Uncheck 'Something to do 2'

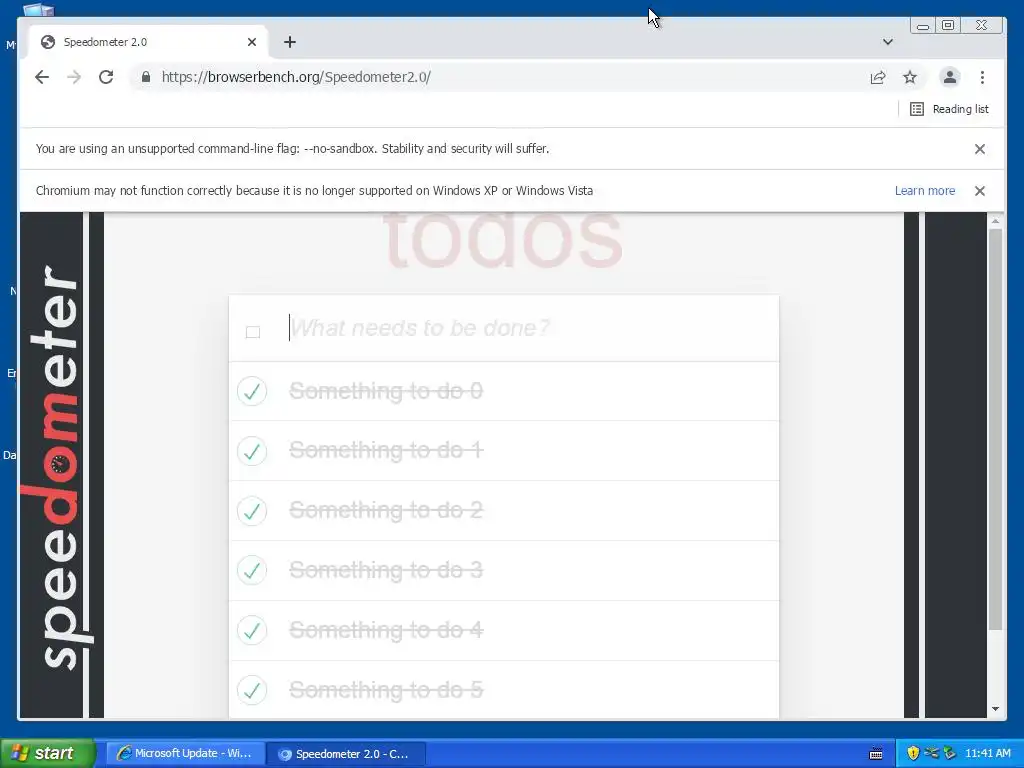252,511
